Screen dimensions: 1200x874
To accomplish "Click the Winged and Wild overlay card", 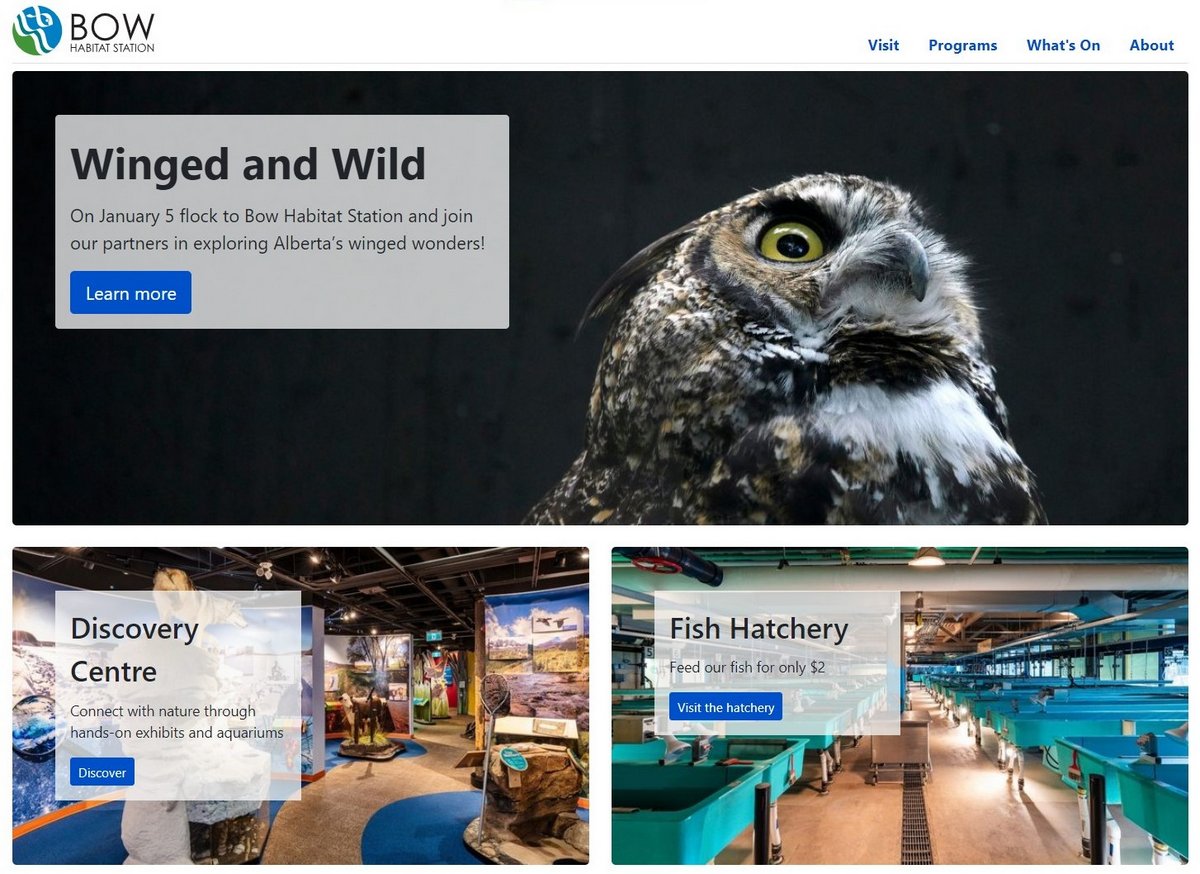I will click(282, 222).
